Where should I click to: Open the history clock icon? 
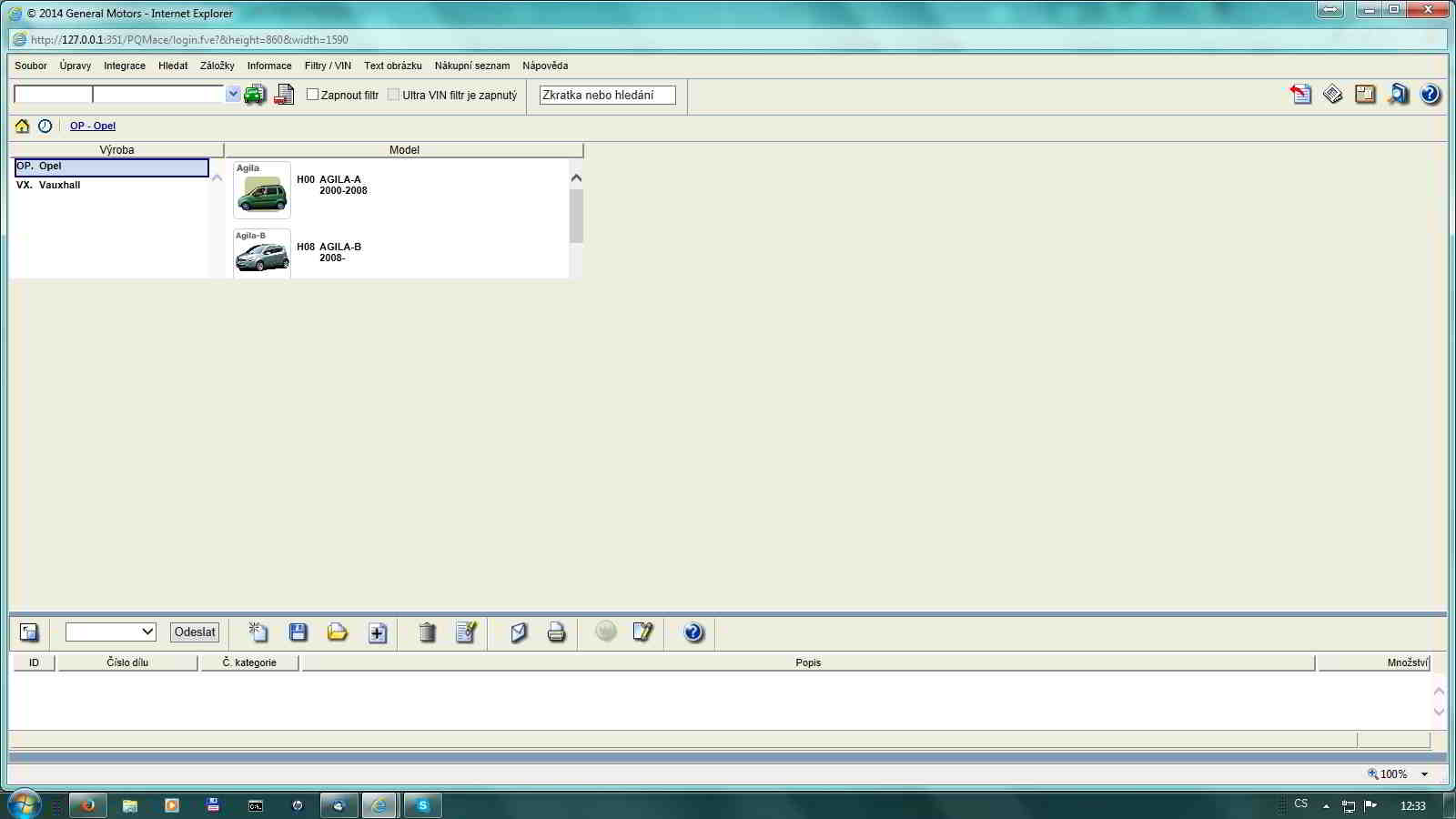(x=45, y=126)
